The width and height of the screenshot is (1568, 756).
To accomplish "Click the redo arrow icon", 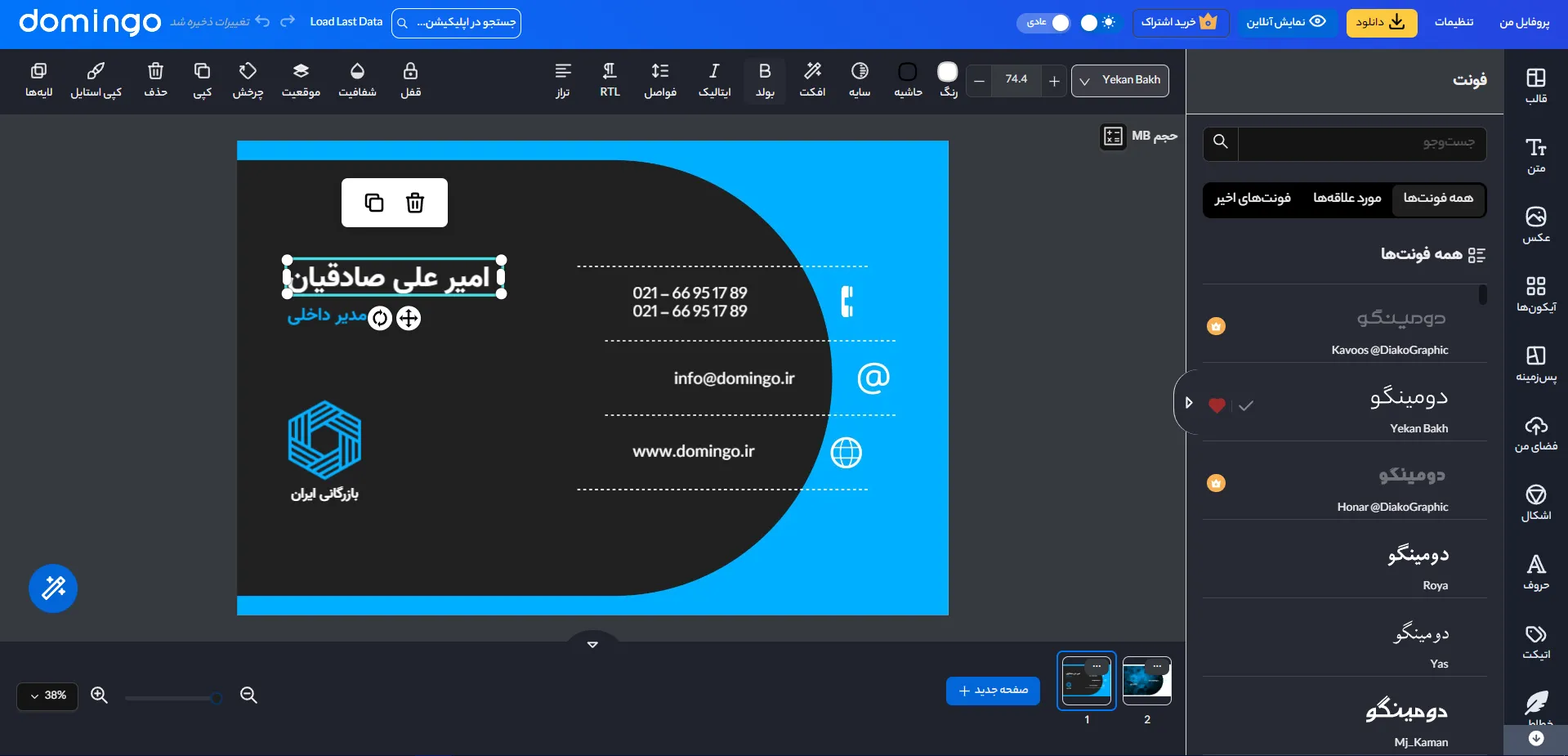I will point(287,21).
